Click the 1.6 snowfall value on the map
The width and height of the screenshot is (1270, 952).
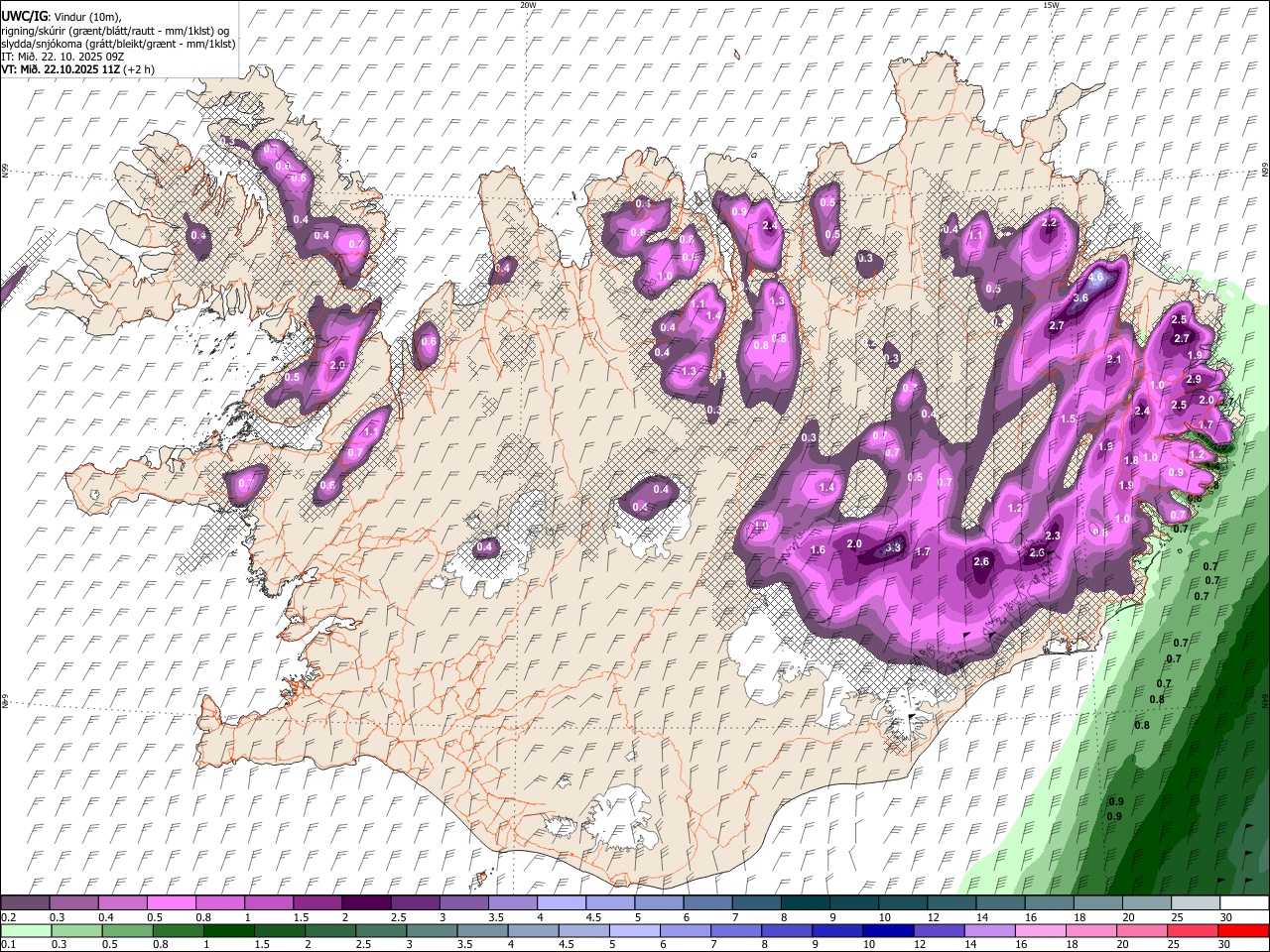point(819,550)
